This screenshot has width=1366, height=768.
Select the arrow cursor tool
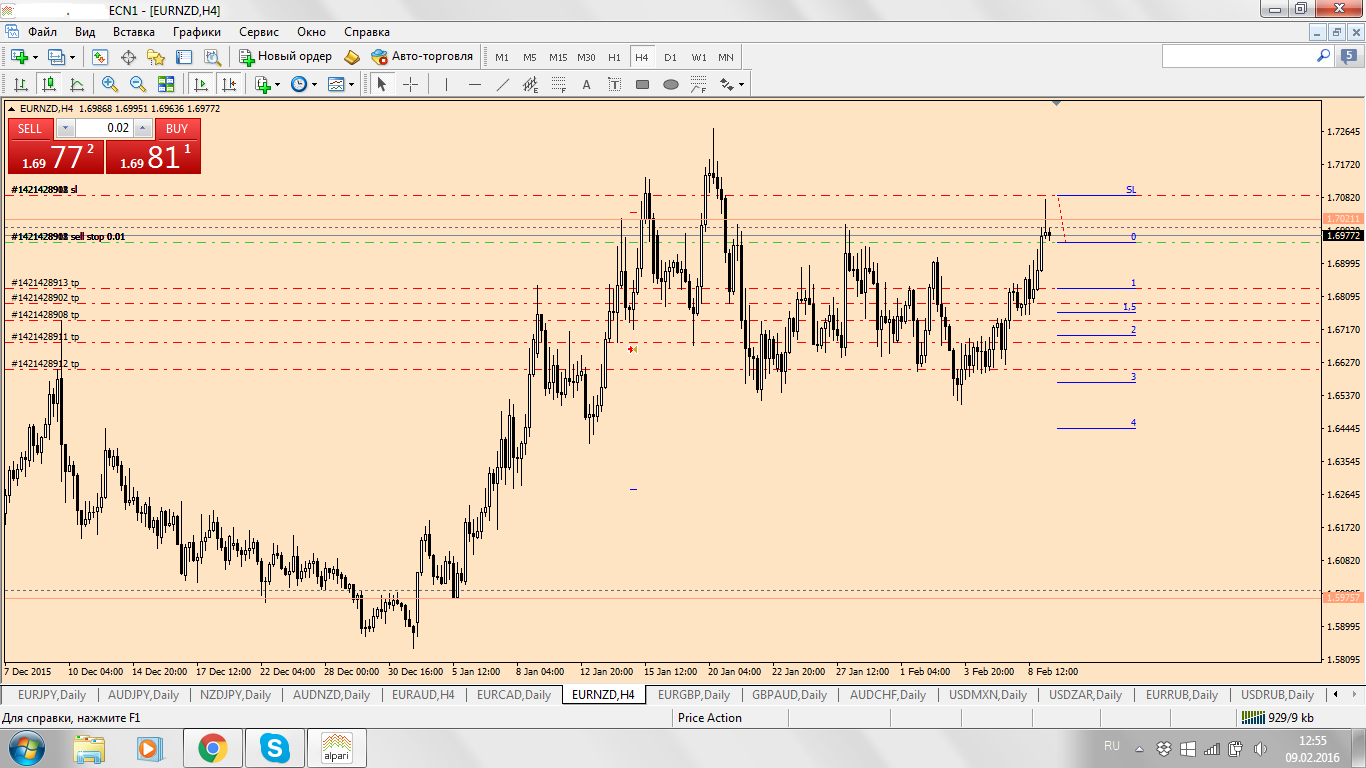click(381, 85)
